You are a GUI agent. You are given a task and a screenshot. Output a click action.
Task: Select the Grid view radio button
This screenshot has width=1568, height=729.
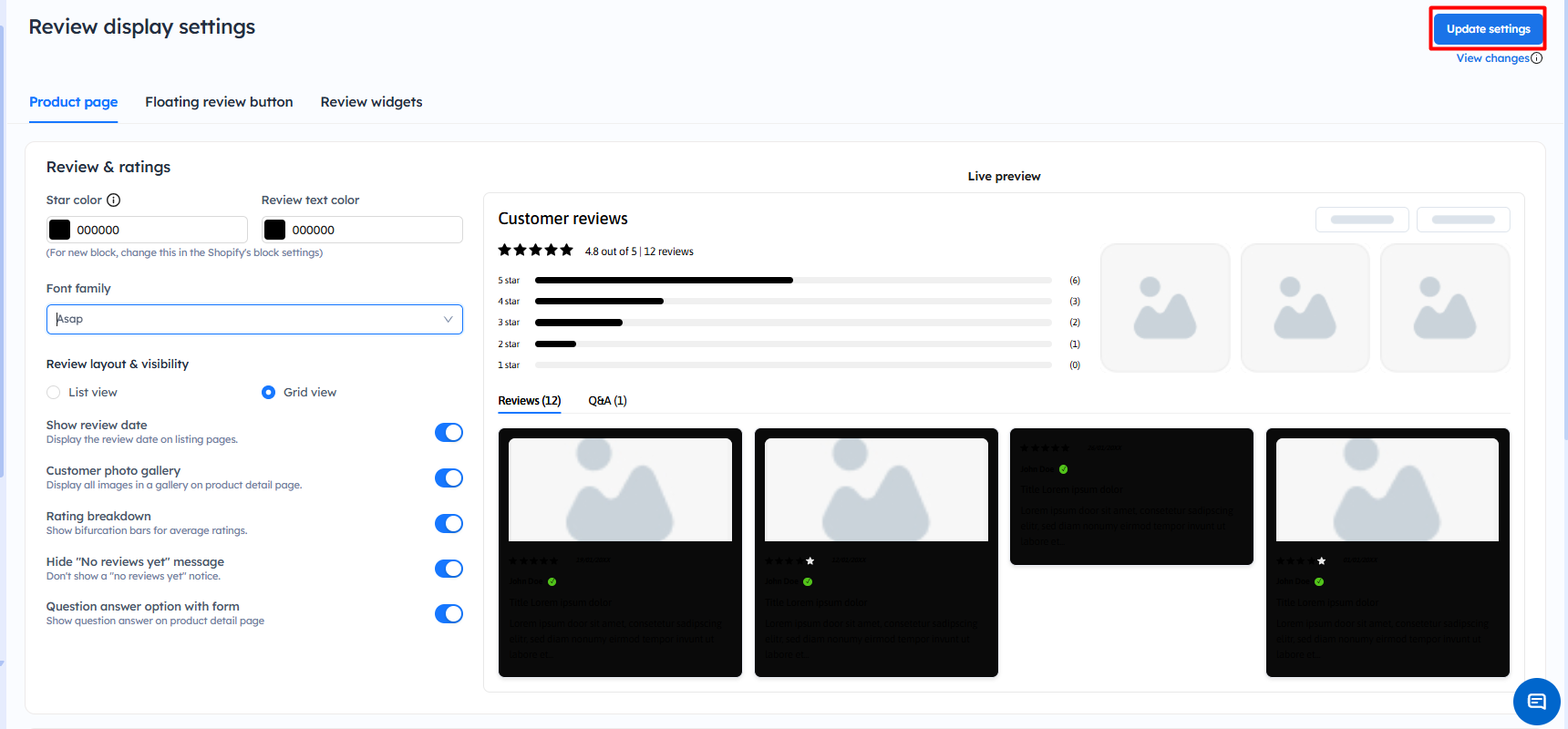(x=269, y=393)
